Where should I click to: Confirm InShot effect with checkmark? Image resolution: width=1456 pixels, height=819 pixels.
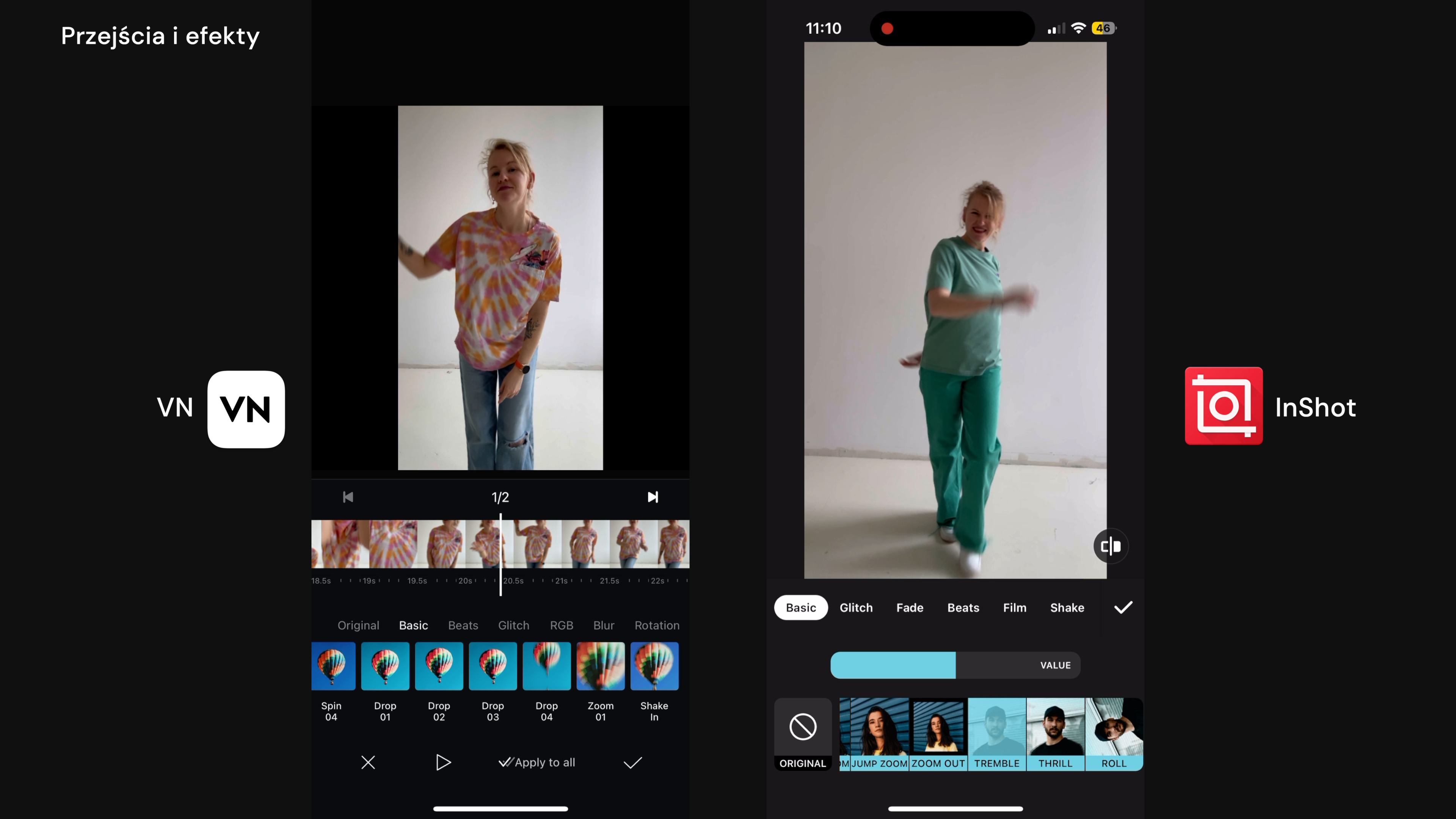click(x=1123, y=607)
